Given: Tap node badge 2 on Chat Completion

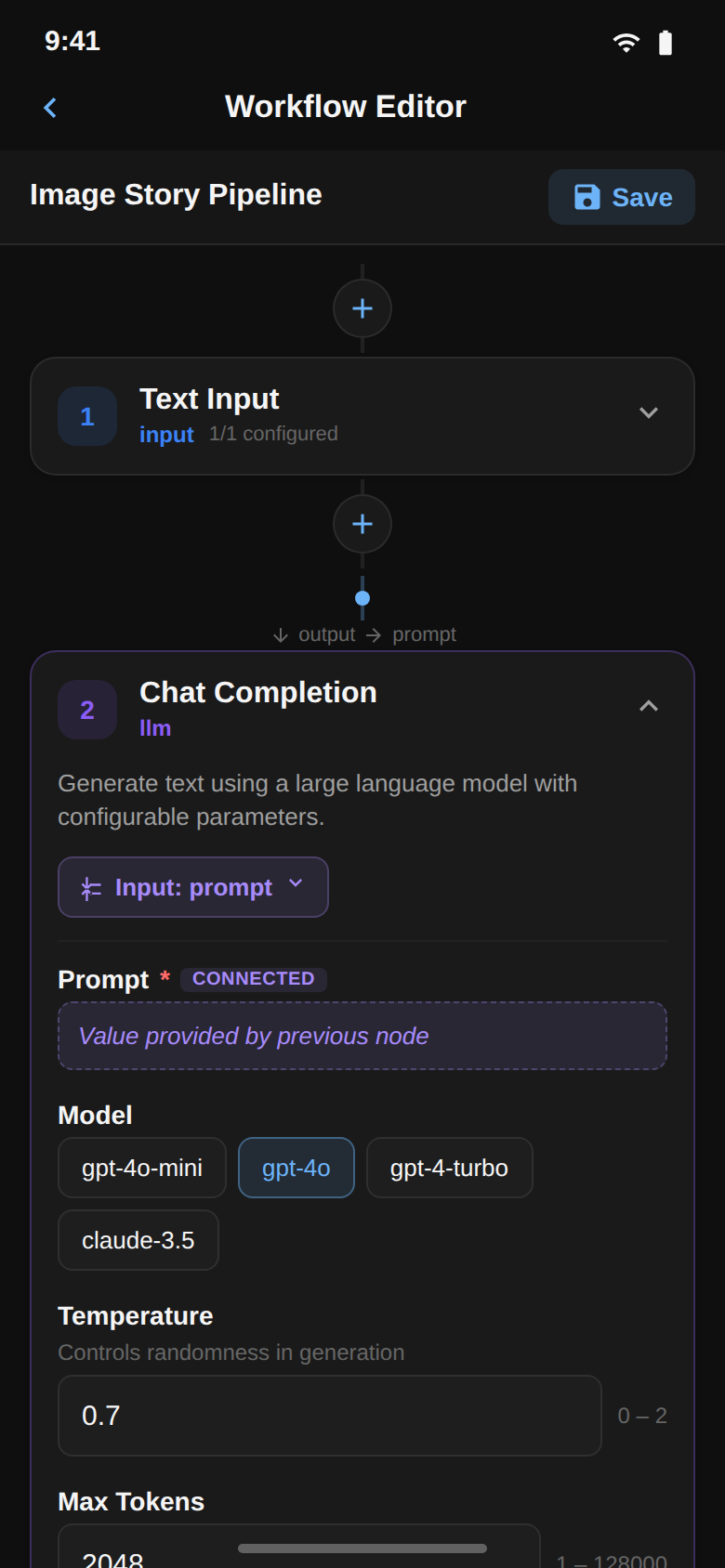Looking at the screenshot, I should tap(86, 709).
